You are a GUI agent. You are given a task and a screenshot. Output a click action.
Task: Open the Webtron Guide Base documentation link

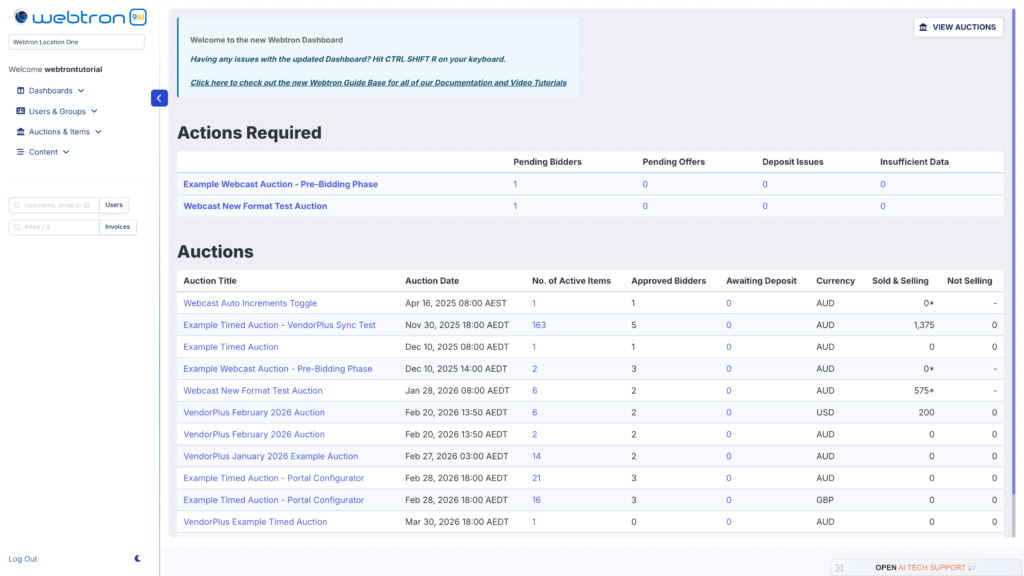pyautogui.click(x=378, y=82)
